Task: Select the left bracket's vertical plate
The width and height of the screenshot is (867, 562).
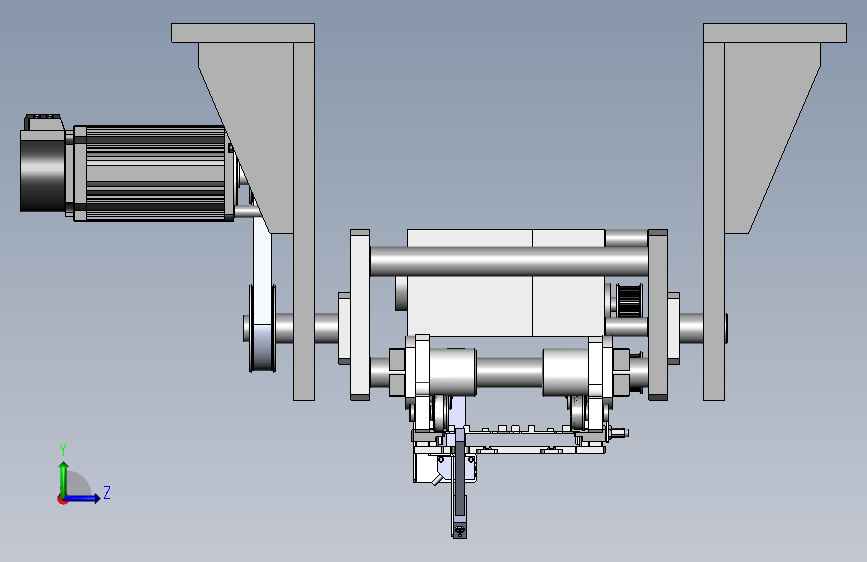Action: 304,221
